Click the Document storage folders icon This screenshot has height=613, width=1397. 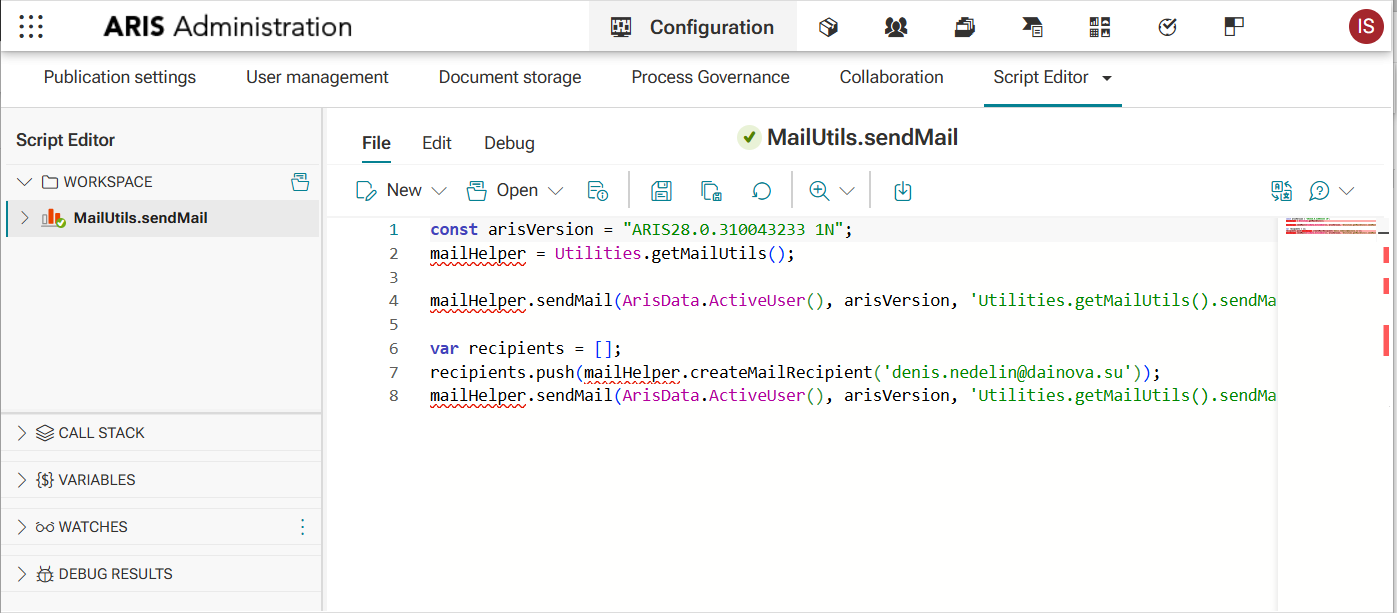click(x=963, y=26)
